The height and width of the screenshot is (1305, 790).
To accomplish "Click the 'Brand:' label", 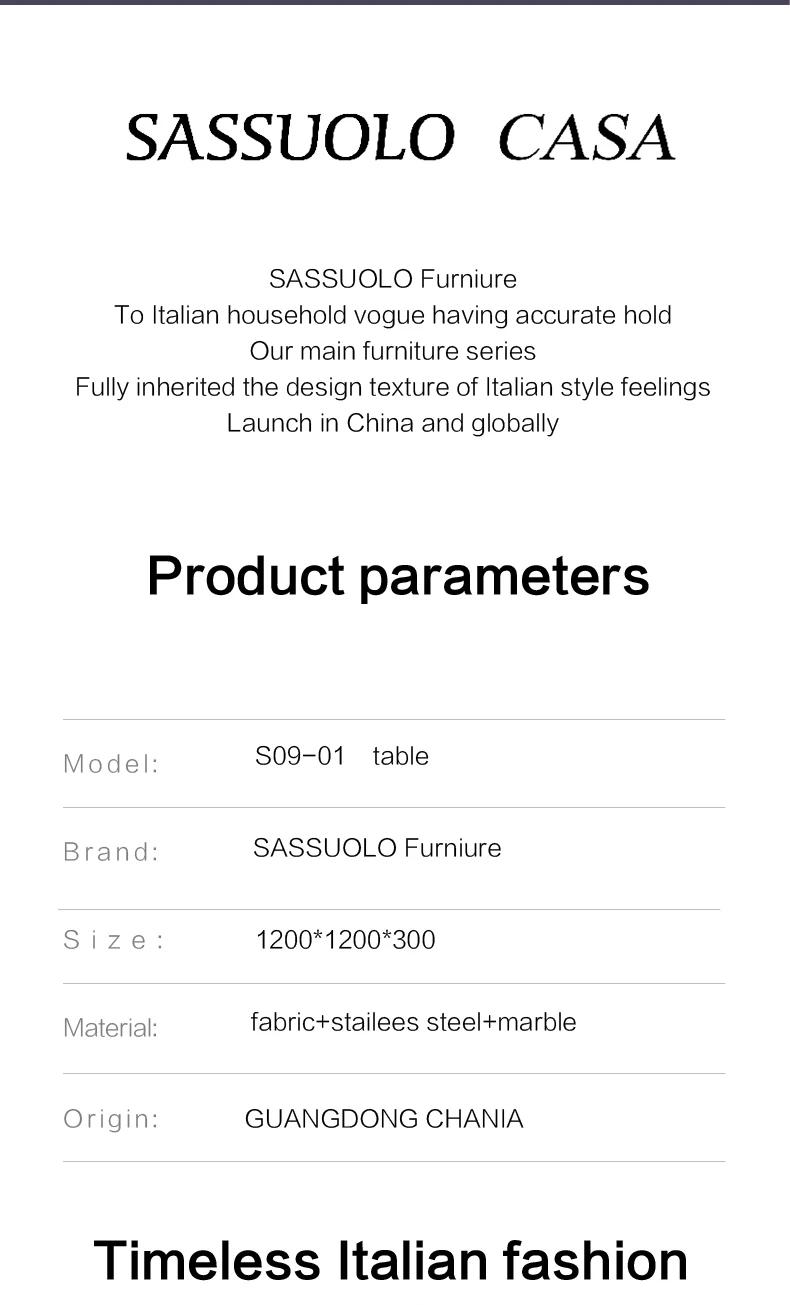I will pos(111,852).
